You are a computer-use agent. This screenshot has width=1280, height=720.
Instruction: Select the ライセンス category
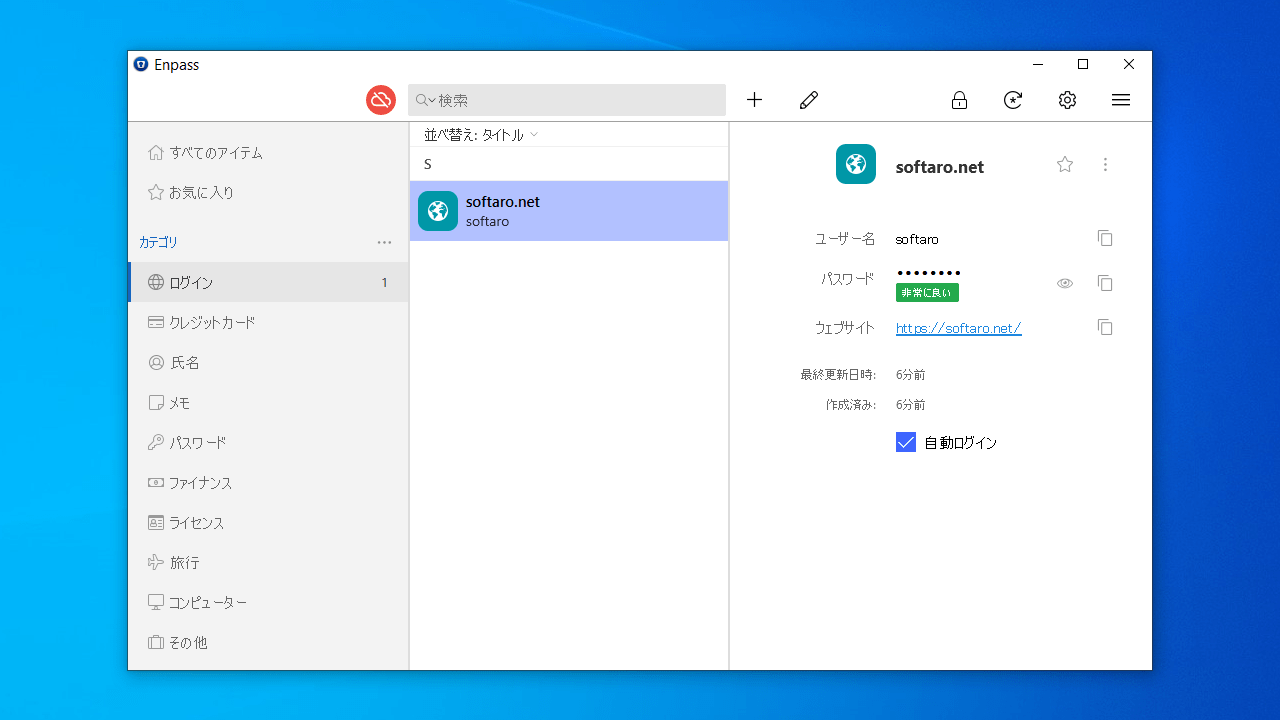(268, 522)
